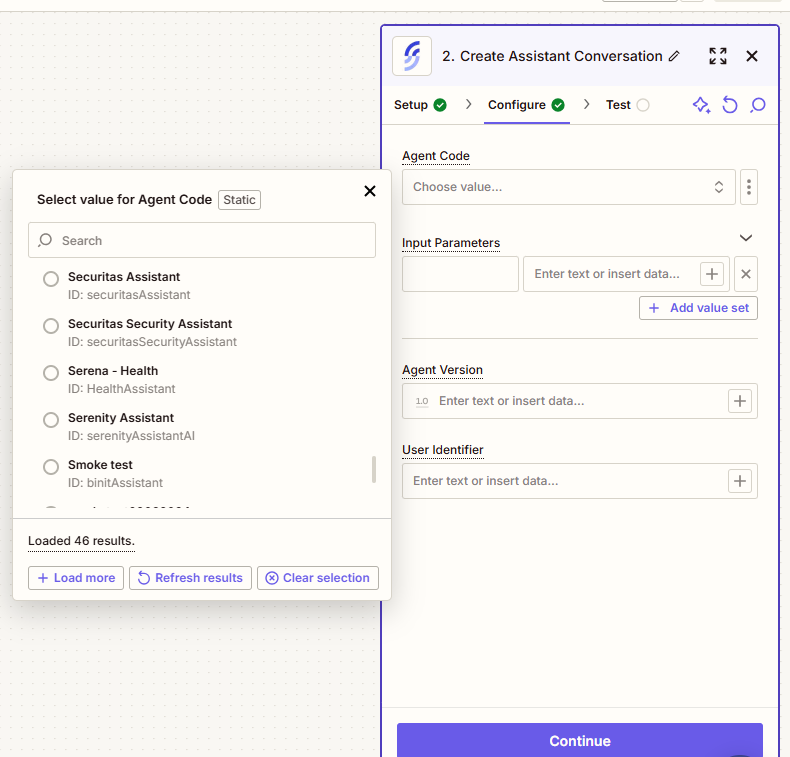Image resolution: width=790 pixels, height=757 pixels.
Task: Click the User Identifier field label
Action: (x=443, y=450)
